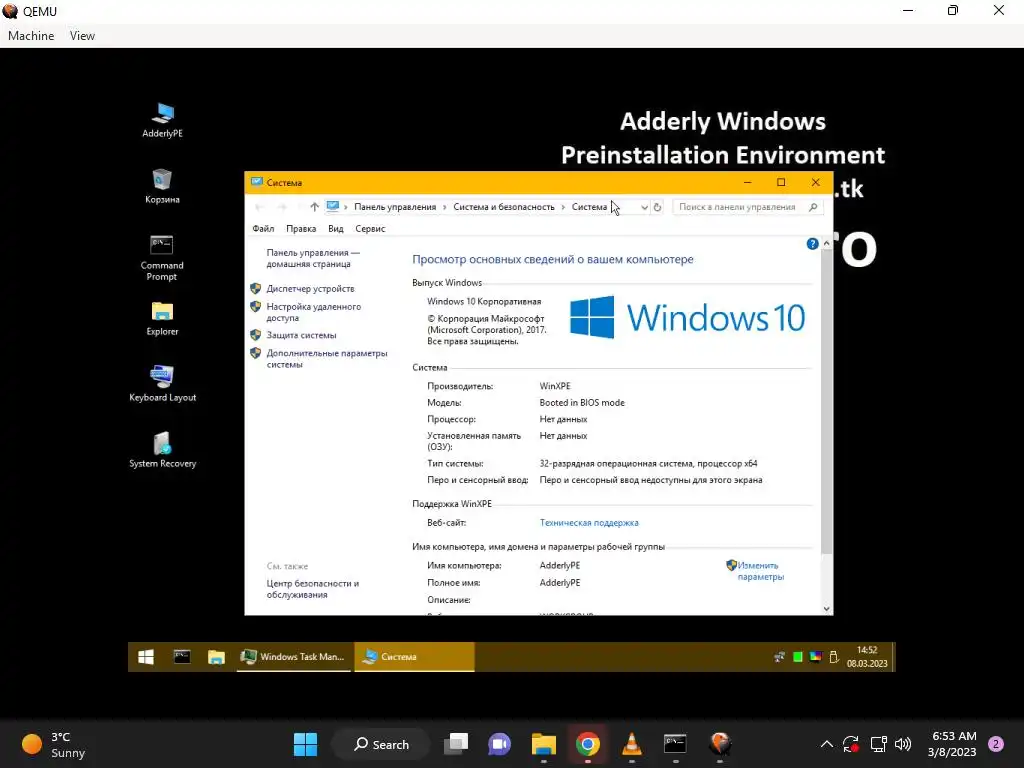Open File Explorer on host taskbar
The width and height of the screenshot is (1024, 768).
543,744
